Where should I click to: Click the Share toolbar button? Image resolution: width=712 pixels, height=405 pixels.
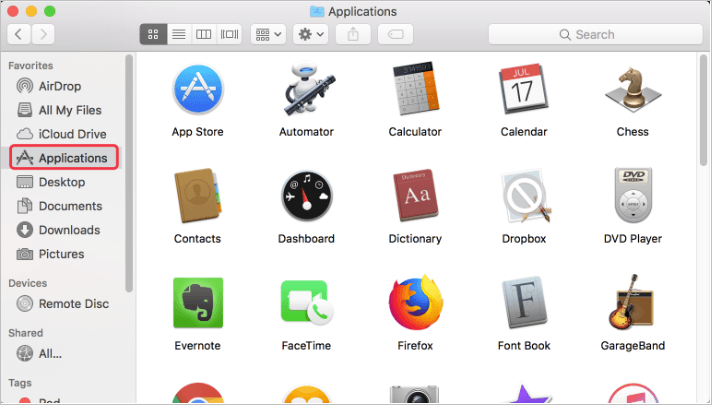coord(353,34)
